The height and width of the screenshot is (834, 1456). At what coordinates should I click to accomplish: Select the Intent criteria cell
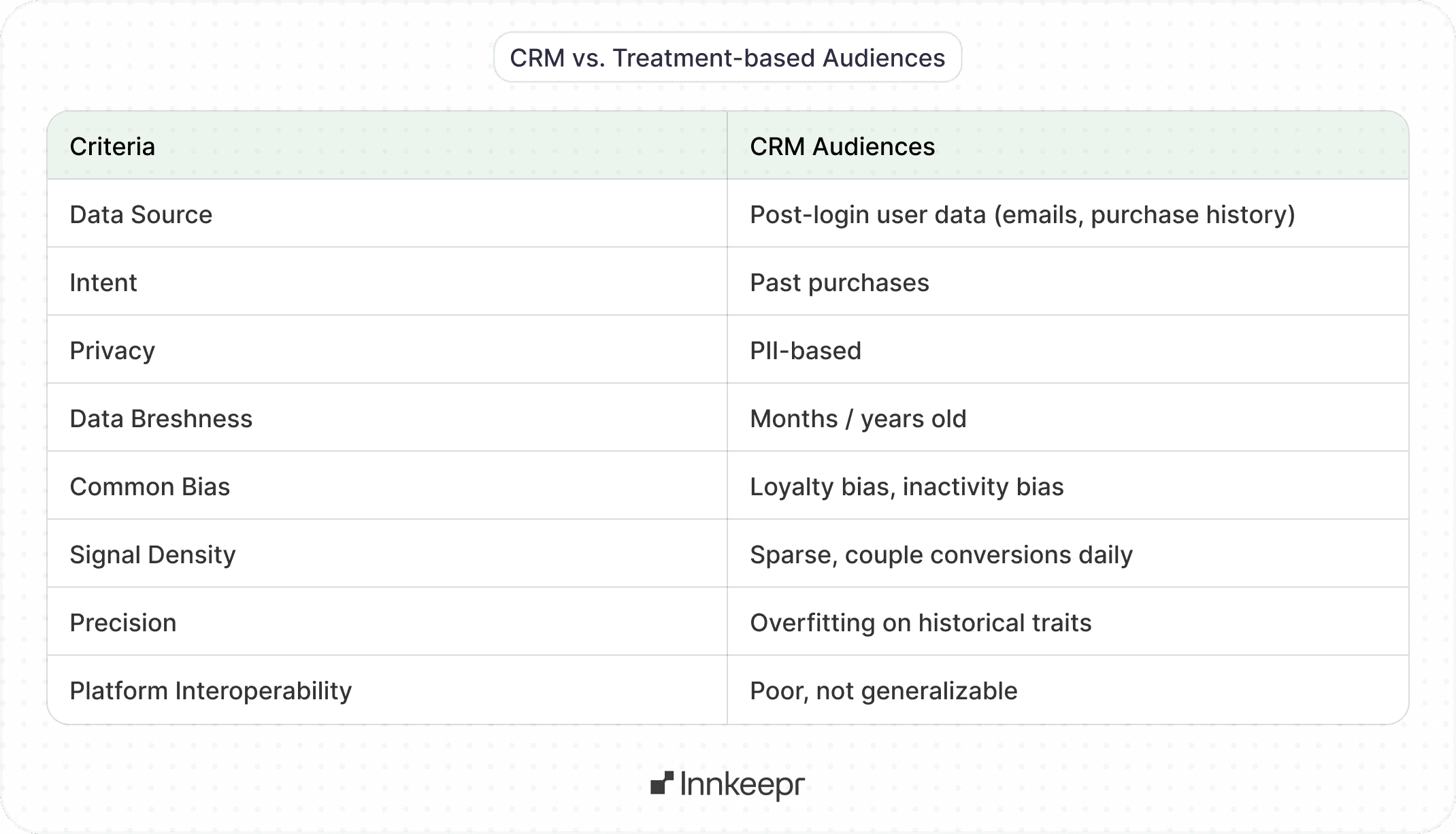[x=103, y=282]
